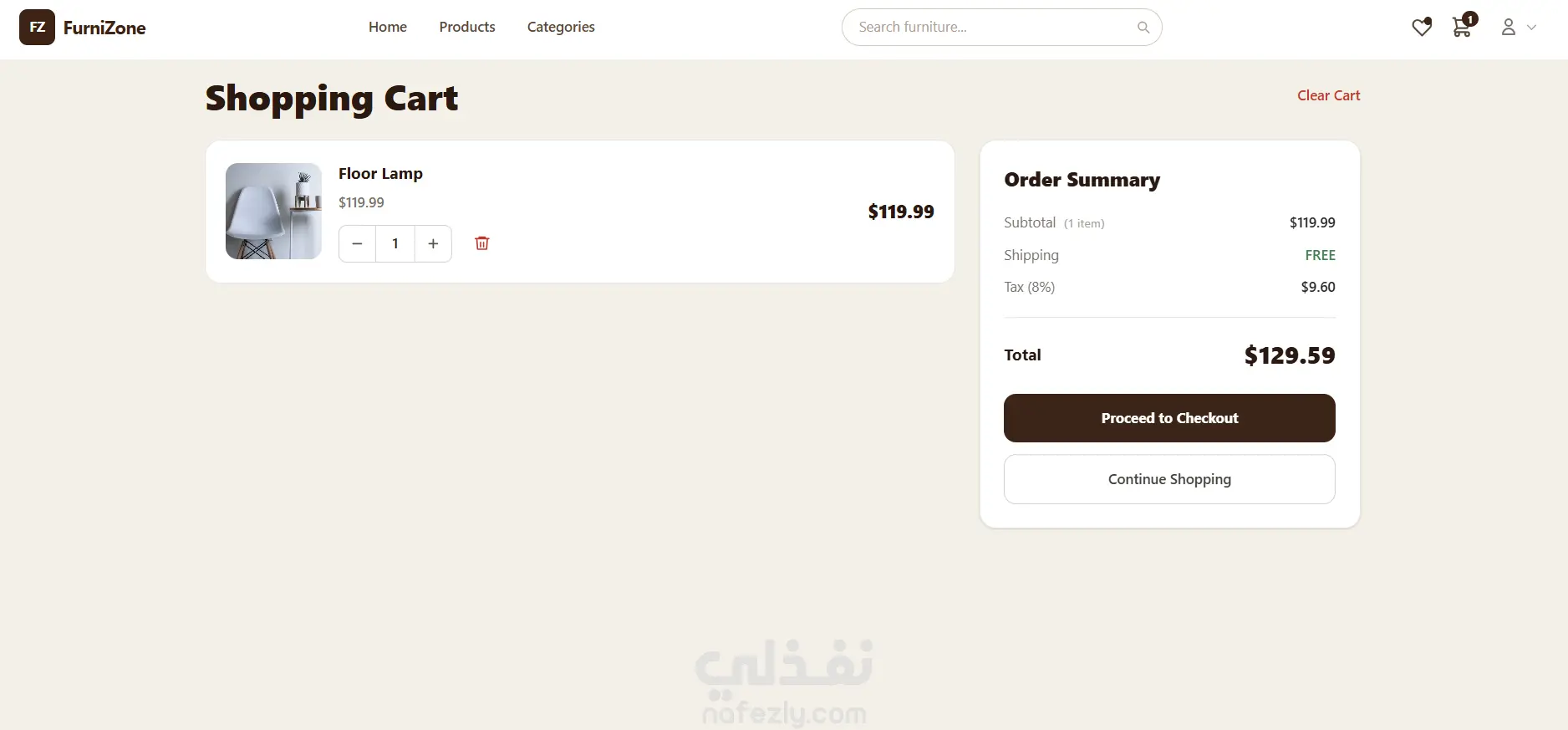Screen dimensions: 1568x730
Task: Click Proceed to Checkout button
Action: point(1169,418)
